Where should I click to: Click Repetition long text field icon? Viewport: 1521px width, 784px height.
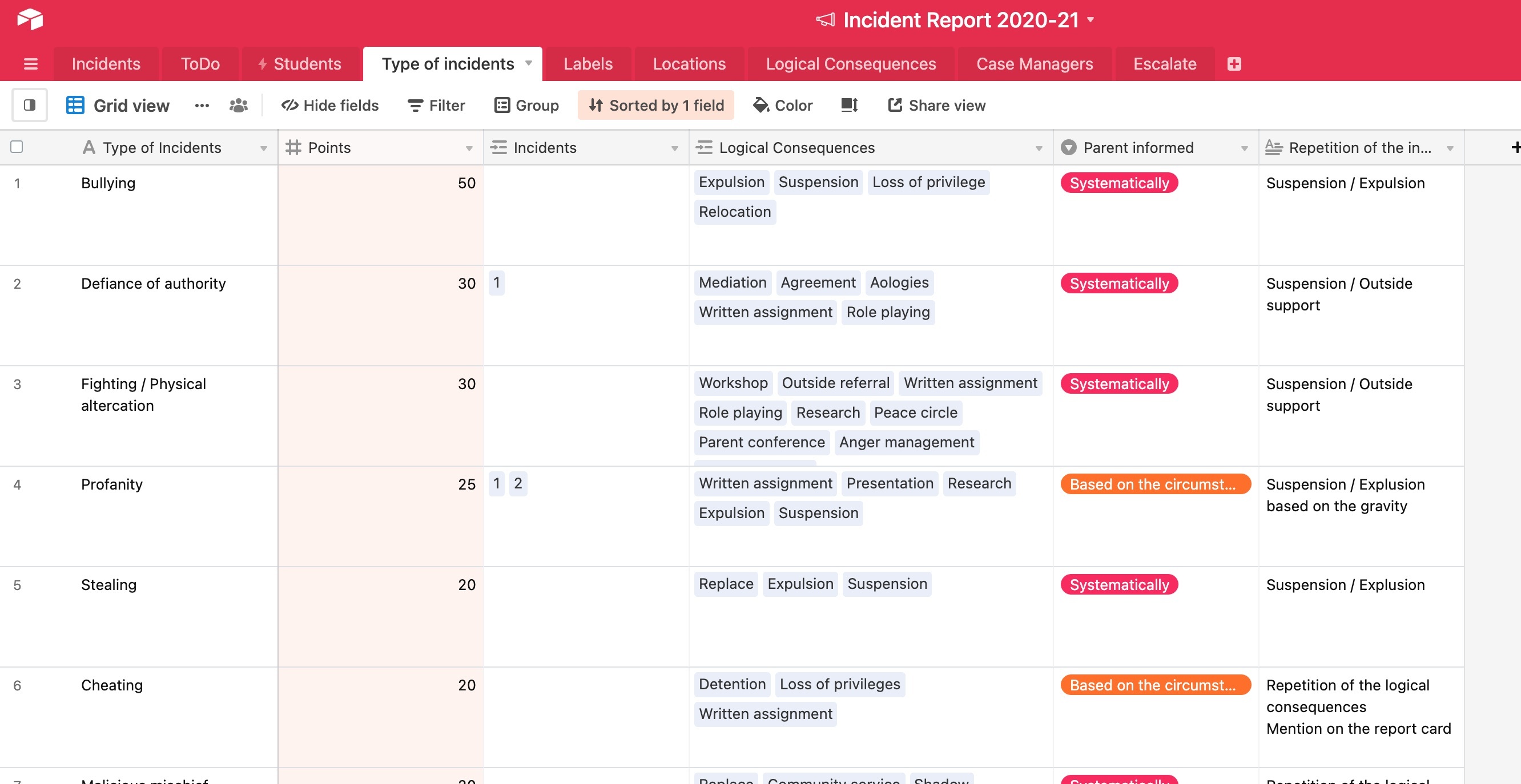pos(1274,147)
